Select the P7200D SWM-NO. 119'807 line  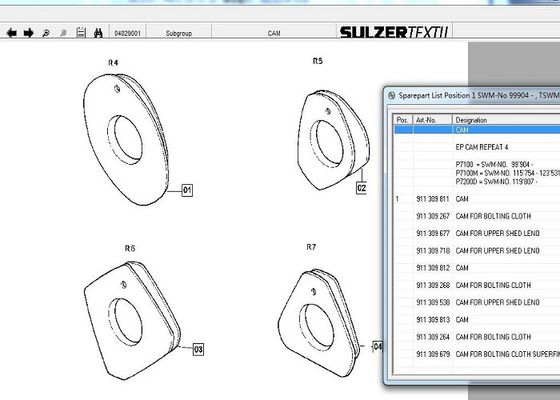[x=496, y=181]
